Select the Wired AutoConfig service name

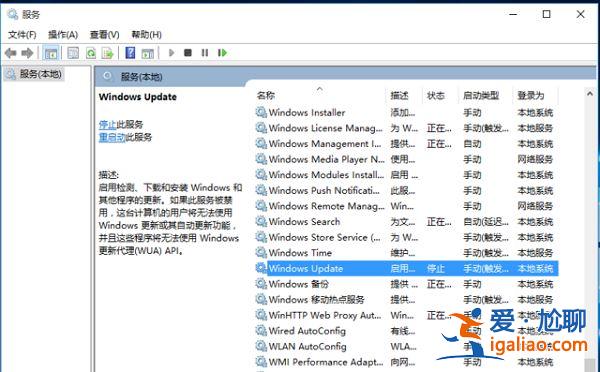point(307,331)
